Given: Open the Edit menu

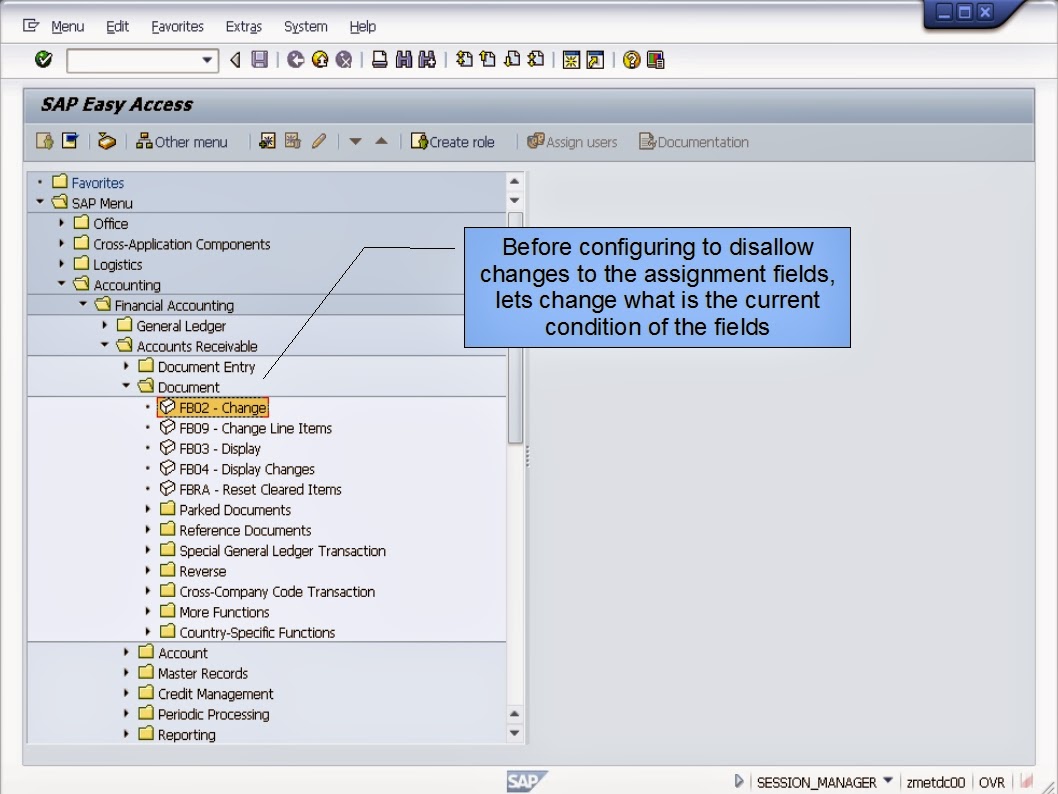Looking at the screenshot, I should [117, 27].
